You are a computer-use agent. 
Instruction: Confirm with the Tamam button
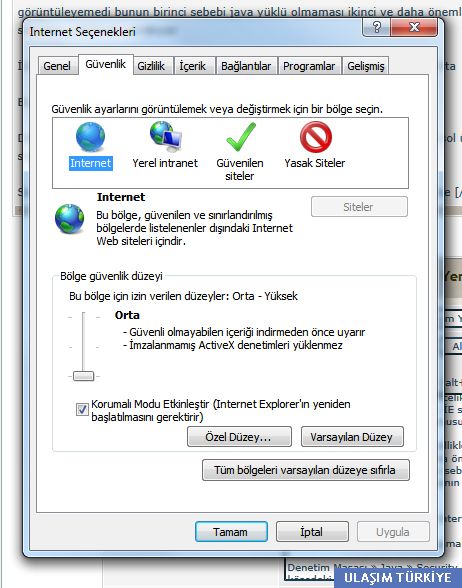(x=231, y=531)
